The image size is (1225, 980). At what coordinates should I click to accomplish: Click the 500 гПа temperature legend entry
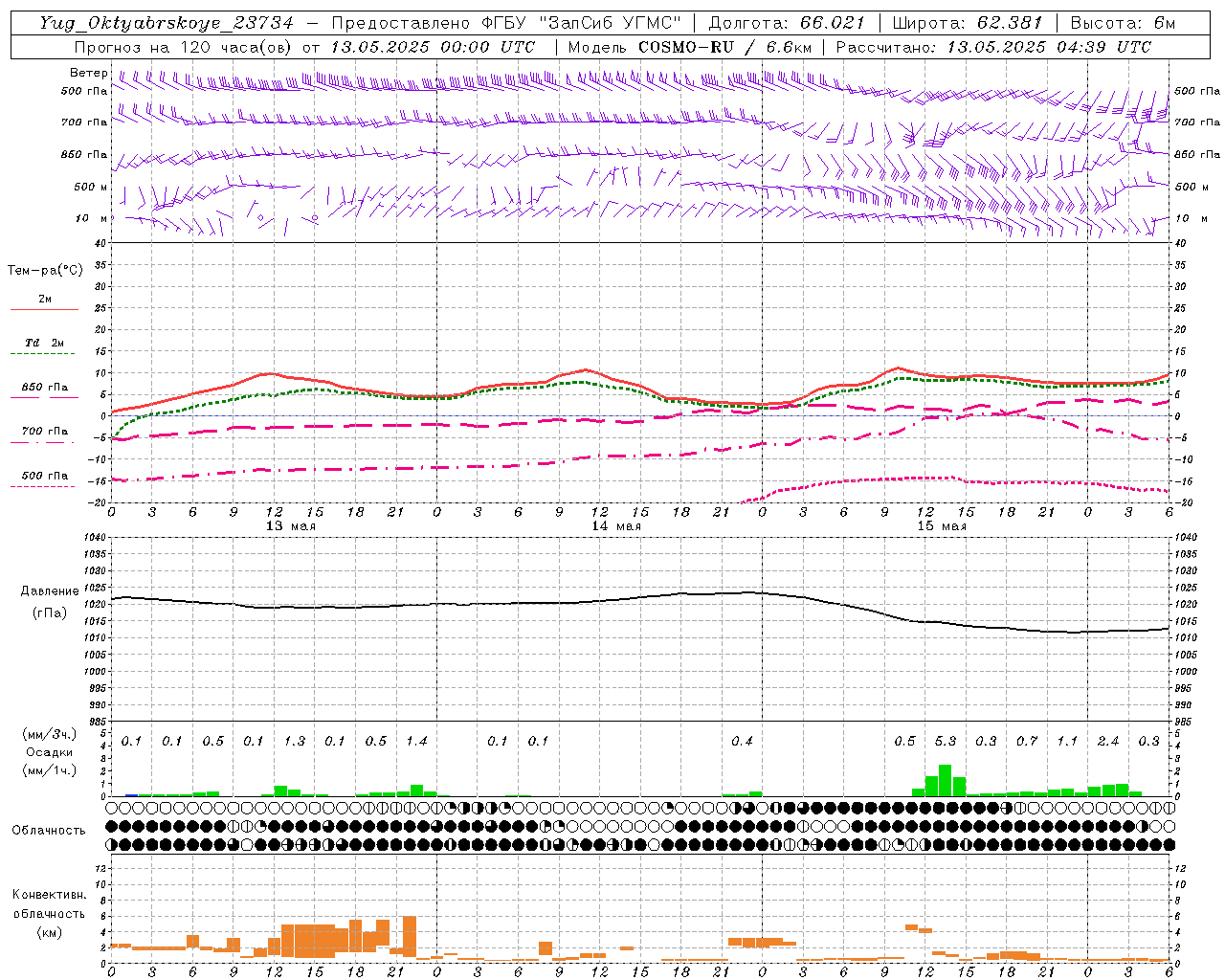45,475
